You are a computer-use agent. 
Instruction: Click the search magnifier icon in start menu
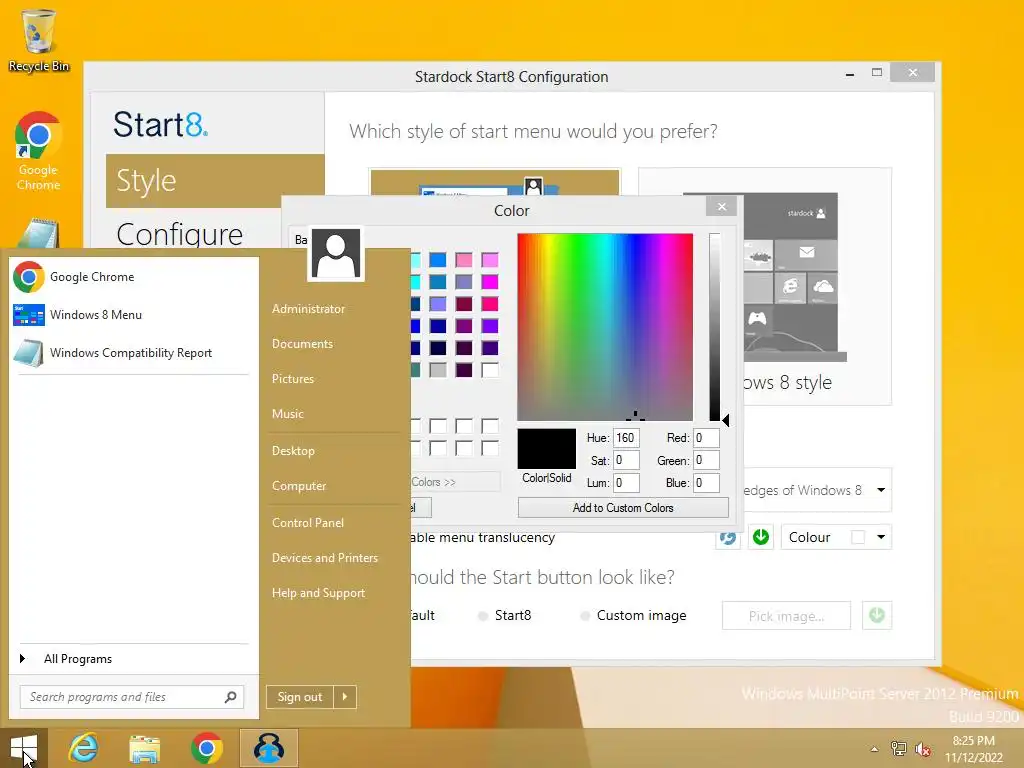click(231, 697)
